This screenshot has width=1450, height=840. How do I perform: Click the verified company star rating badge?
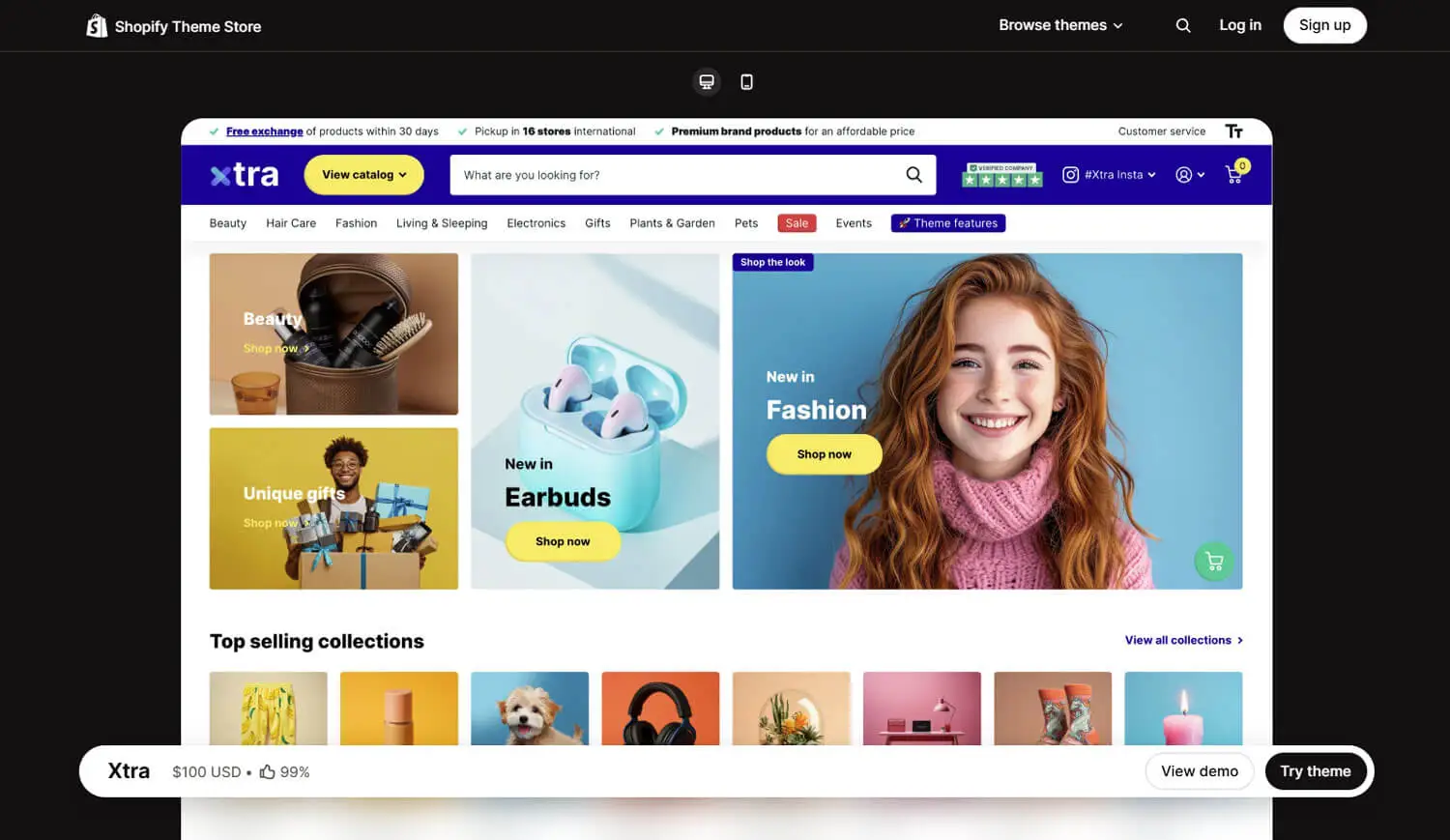click(x=1002, y=175)
